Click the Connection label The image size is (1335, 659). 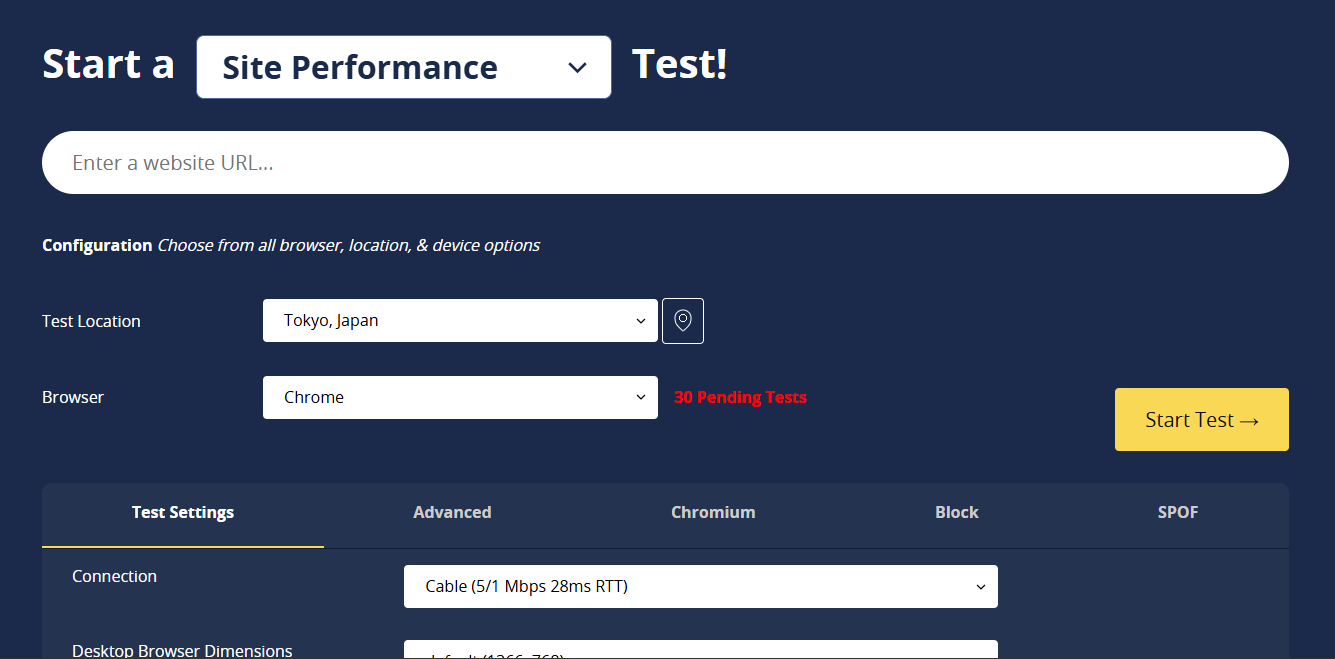click(x=114, y=577)
